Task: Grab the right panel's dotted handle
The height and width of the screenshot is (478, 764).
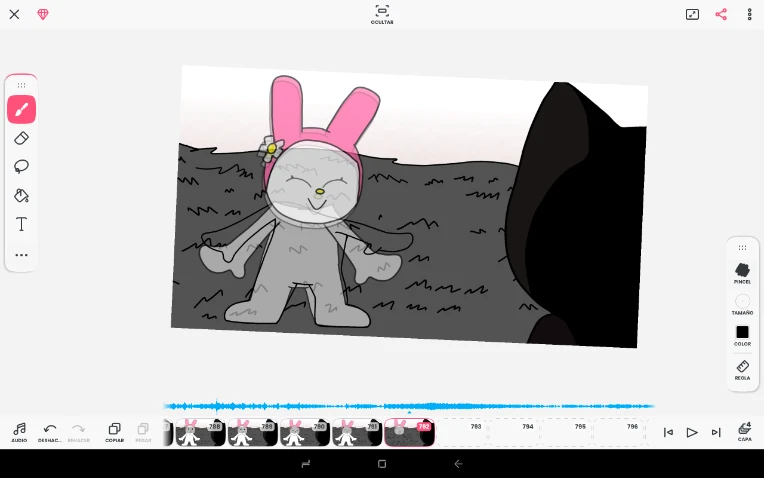Action: tap(742, 248)
